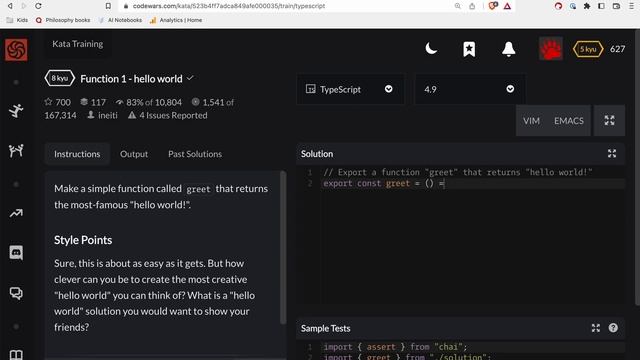This screenshot has width=640, height=360.
Task: Open the red paw profile avatar
Action: click(551, 49)
